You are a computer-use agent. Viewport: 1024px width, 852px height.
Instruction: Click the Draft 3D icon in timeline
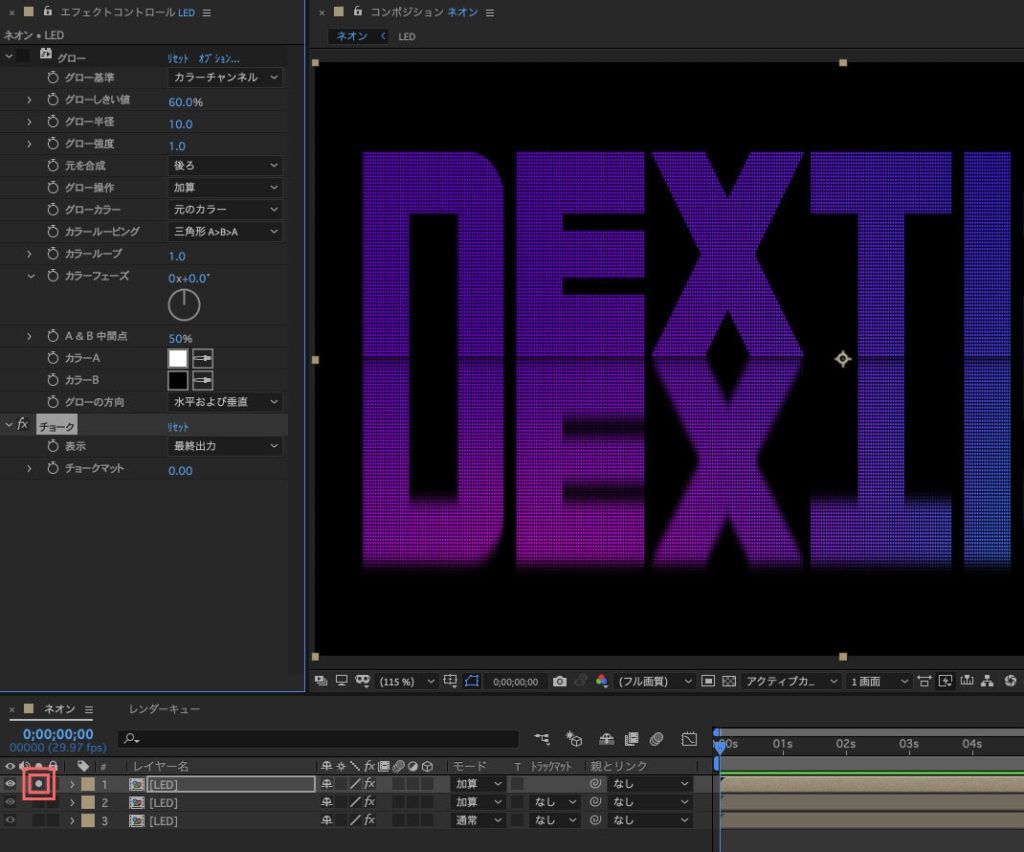[574, 738]
